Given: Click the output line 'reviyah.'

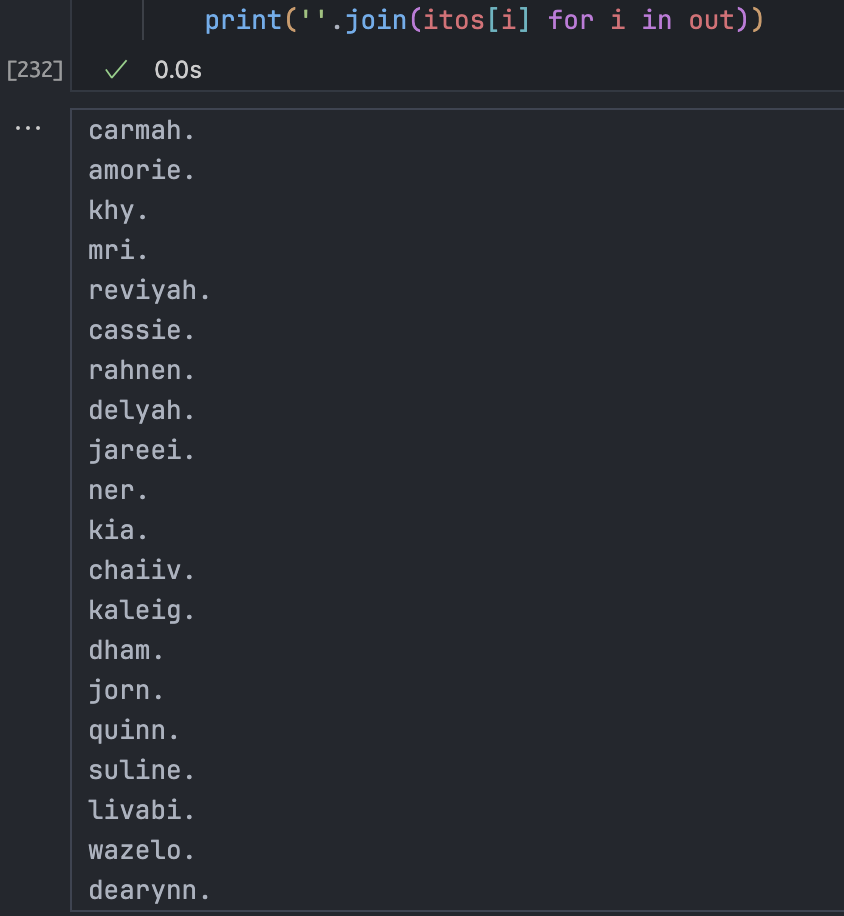Looking at the screenshot, I should point(149,291).
